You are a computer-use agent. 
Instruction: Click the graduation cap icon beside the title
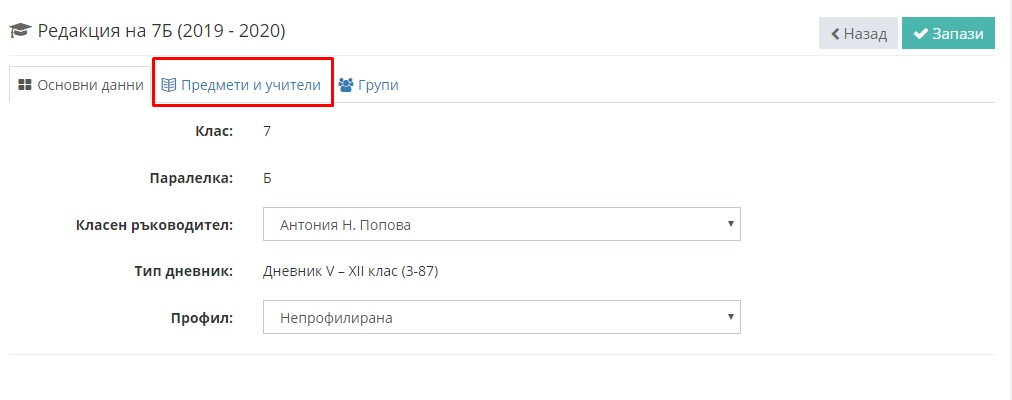(21, 31)
